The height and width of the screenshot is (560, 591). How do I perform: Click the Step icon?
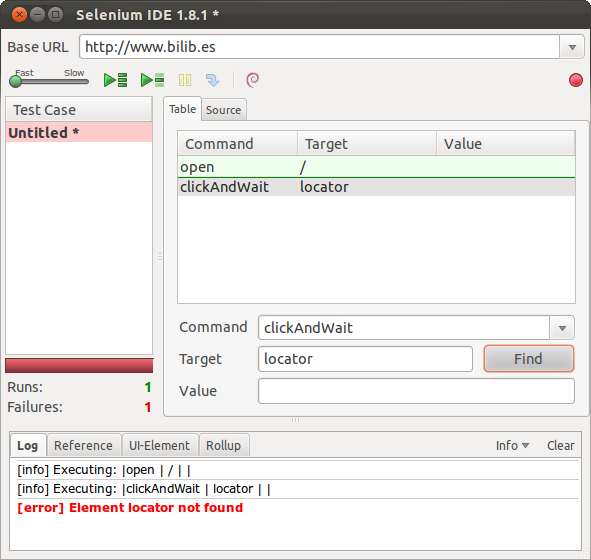213,80
